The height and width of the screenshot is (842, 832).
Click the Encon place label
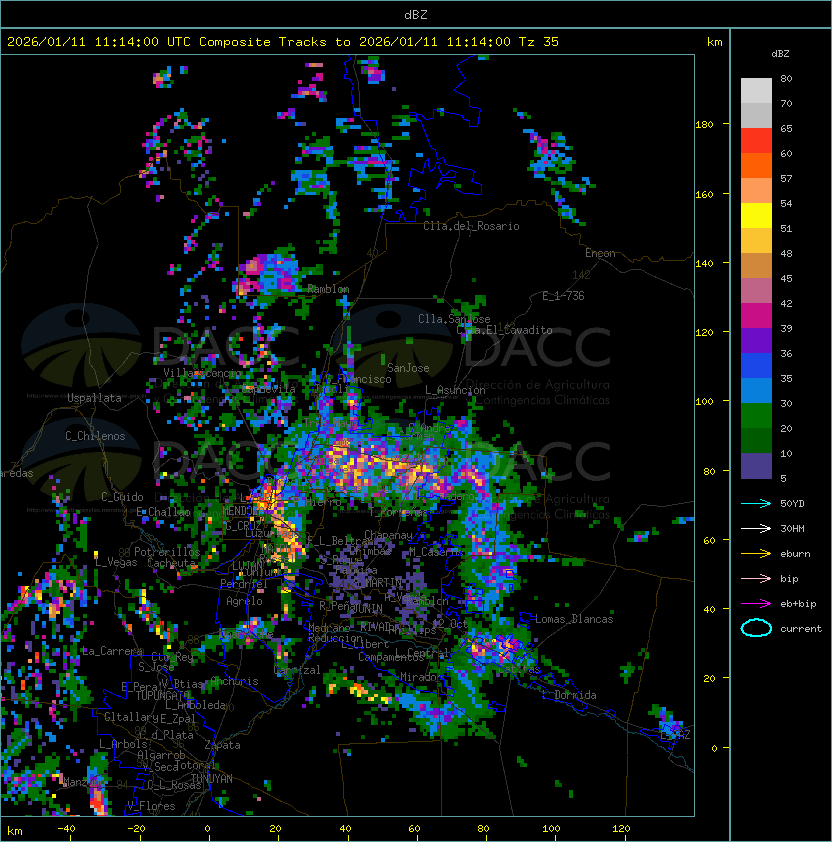(600, 253)
